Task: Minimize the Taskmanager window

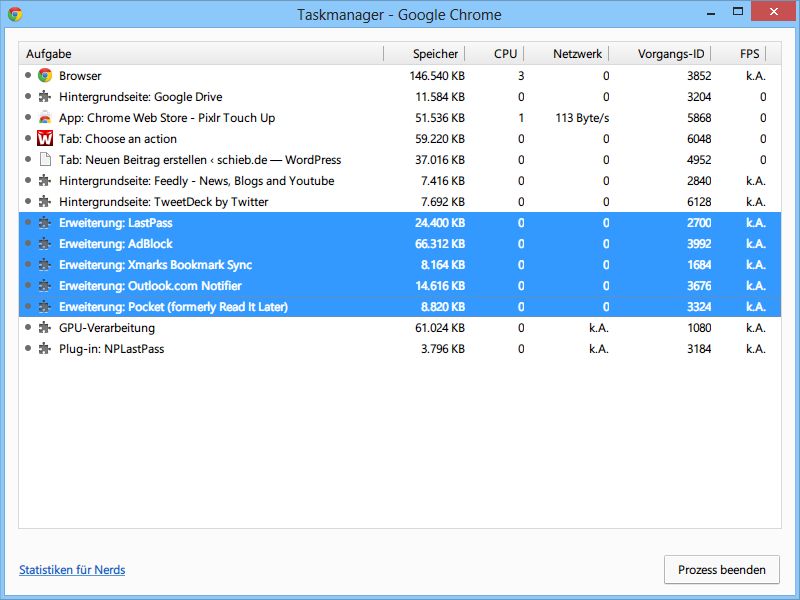Action: point(711,13)
